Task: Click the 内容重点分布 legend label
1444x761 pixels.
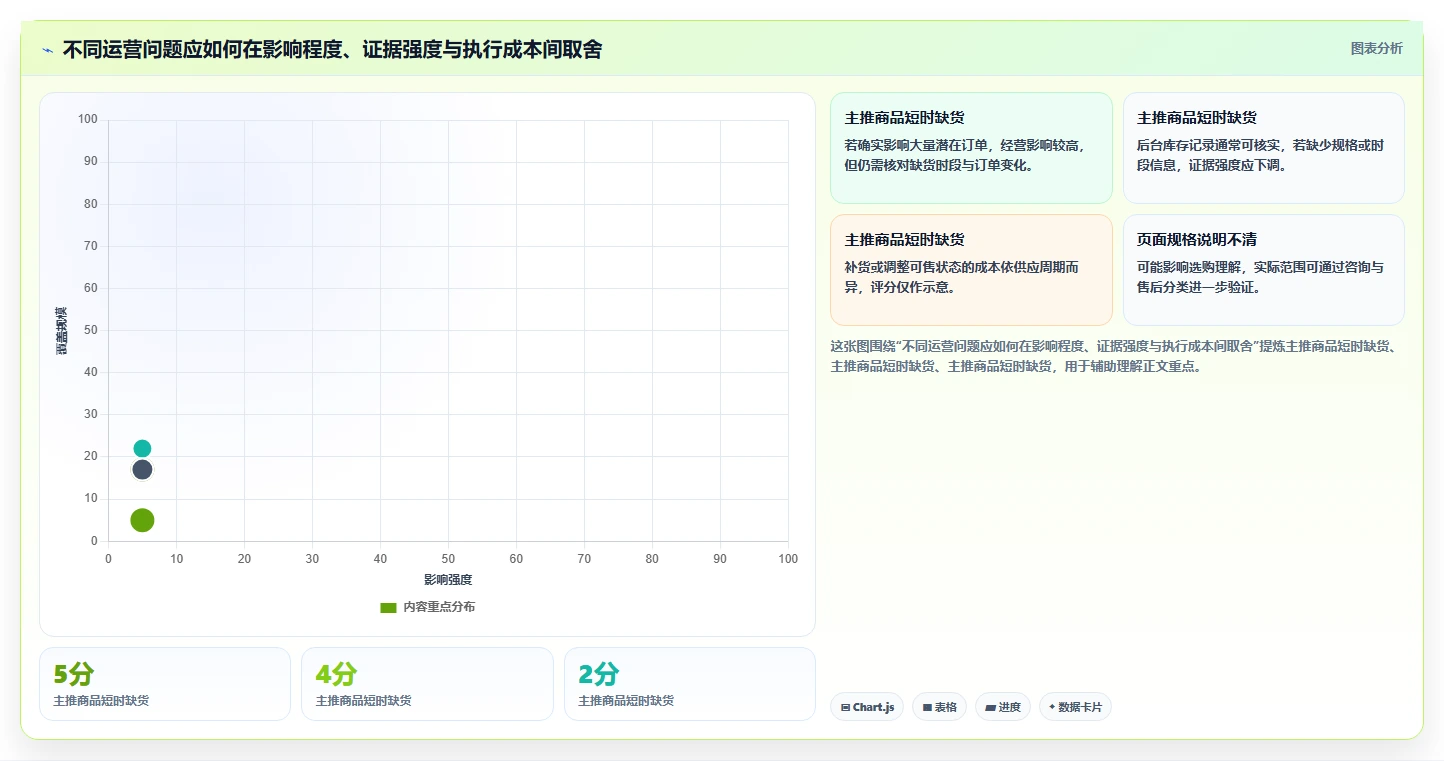Action: pos(439,607)
